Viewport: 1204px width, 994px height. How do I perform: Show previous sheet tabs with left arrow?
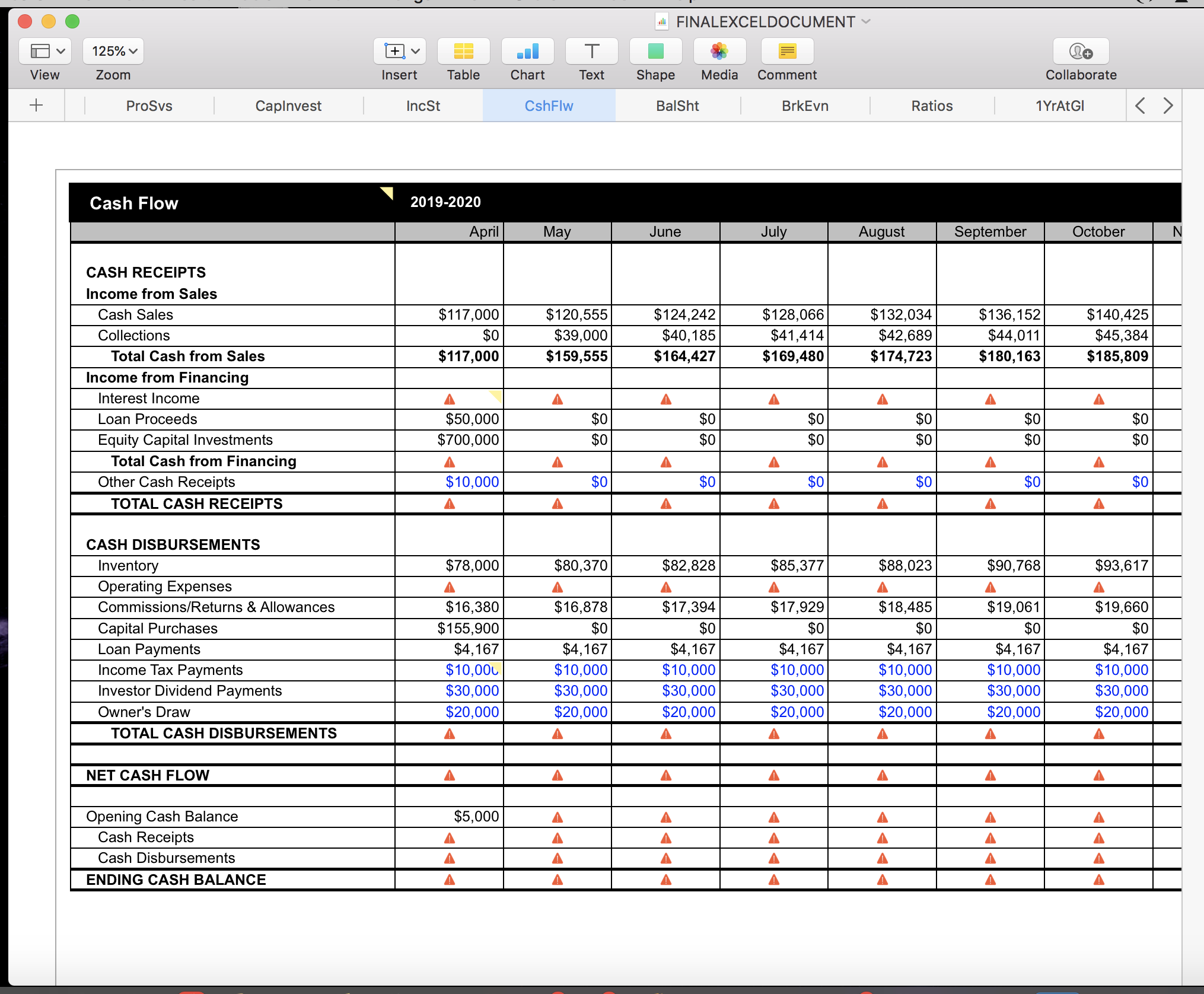coord(1140,106)
